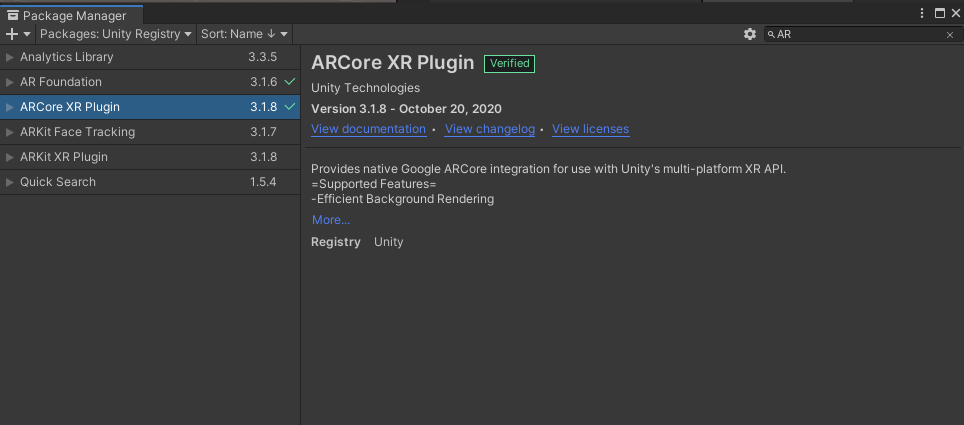Expand the Analytics Library entry arrow
This screenshot has height=425, width=964.
(9, 57)
